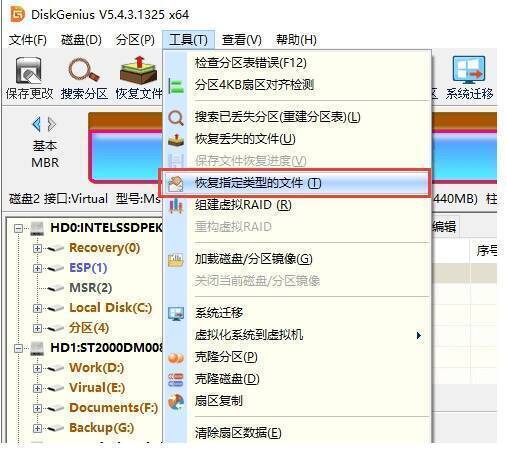Expand the Documents(F:) partition node
The width and height of the screenshot is (507, 450).
[x=37, y=408]
